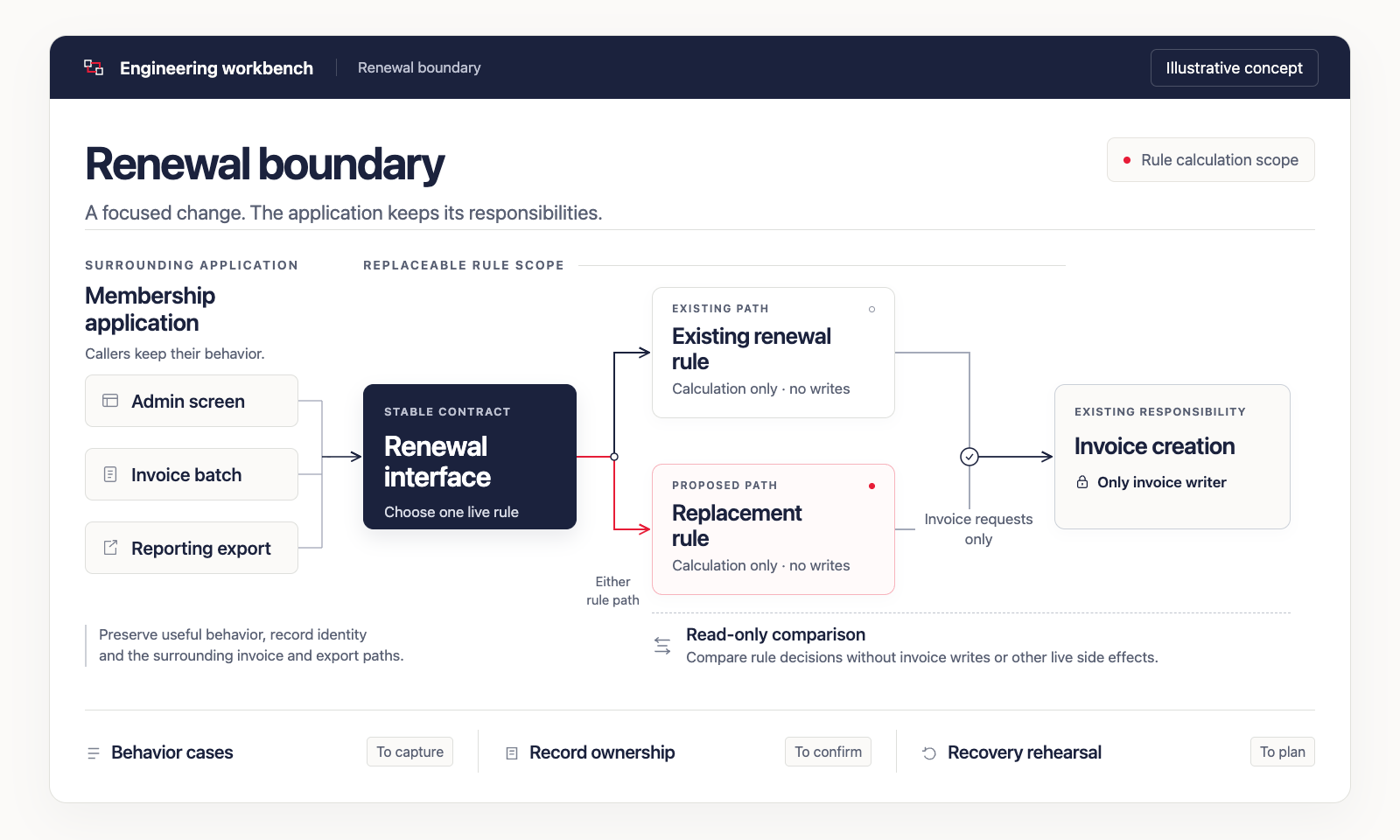The image size is (1400, 840).
Task: Click the red dot on Replacement rule card
Action: (x=871, y=486)
